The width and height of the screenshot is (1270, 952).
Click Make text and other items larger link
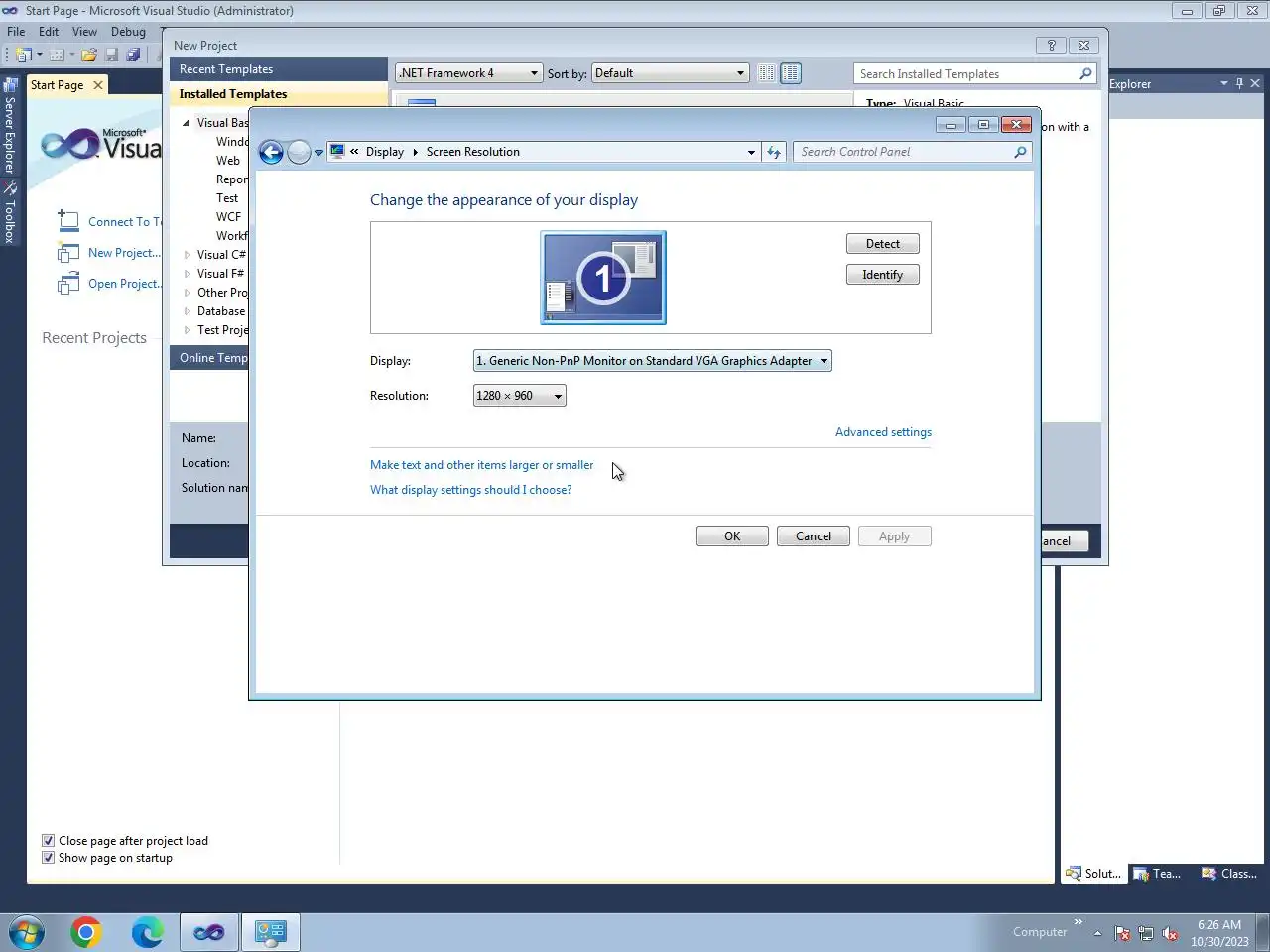tap(482, 465)
